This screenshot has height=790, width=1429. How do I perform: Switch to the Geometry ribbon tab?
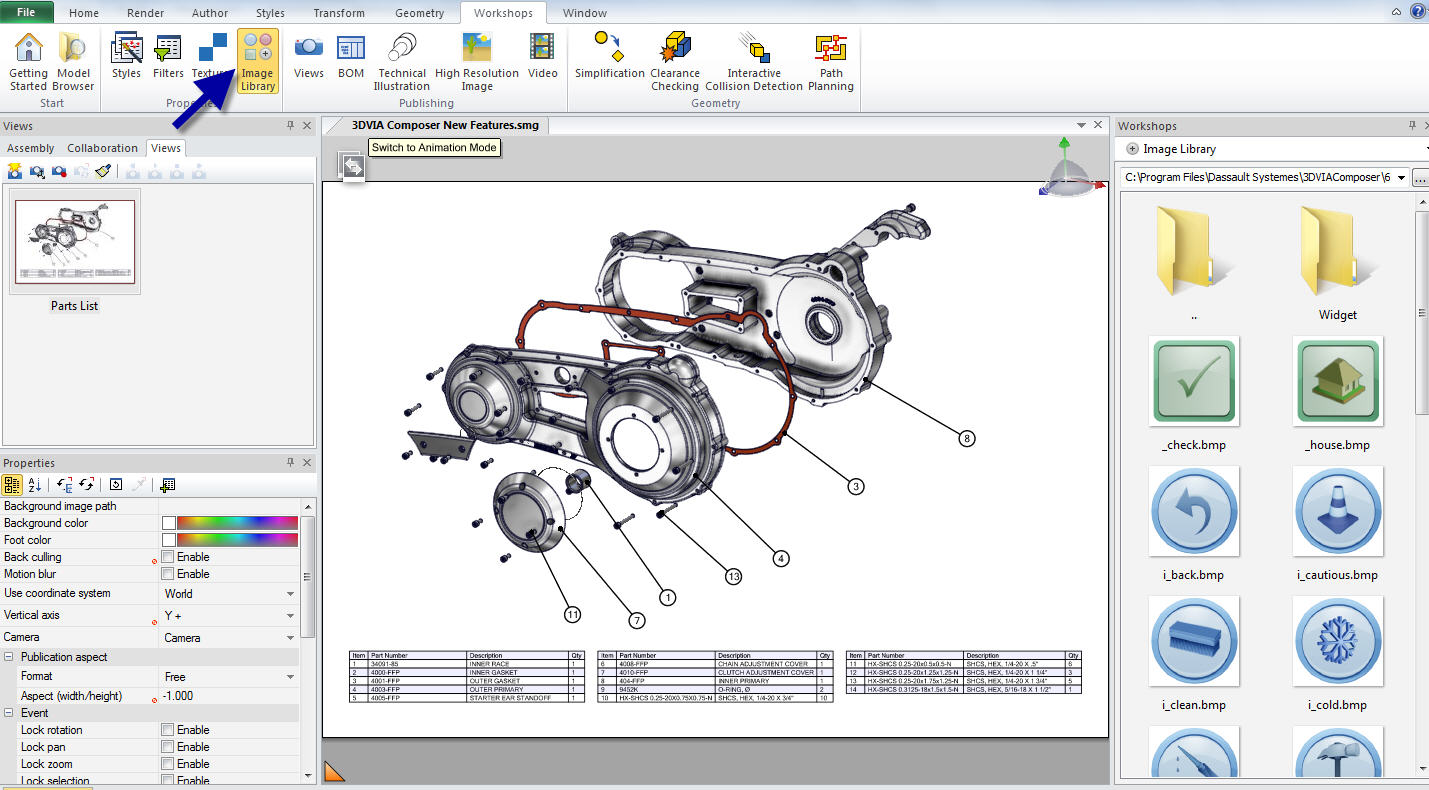[419, 13]
